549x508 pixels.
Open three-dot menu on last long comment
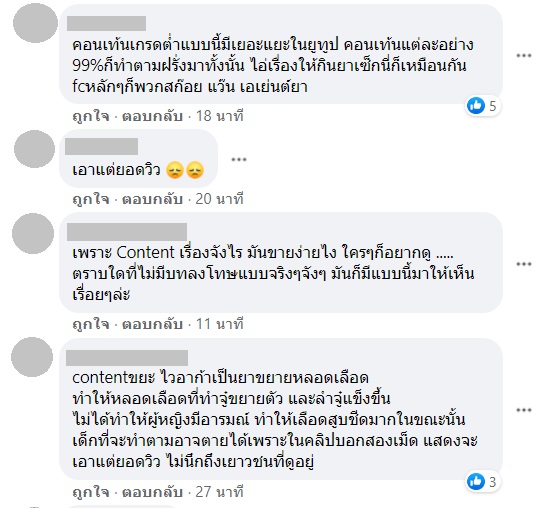coord(523,410)
